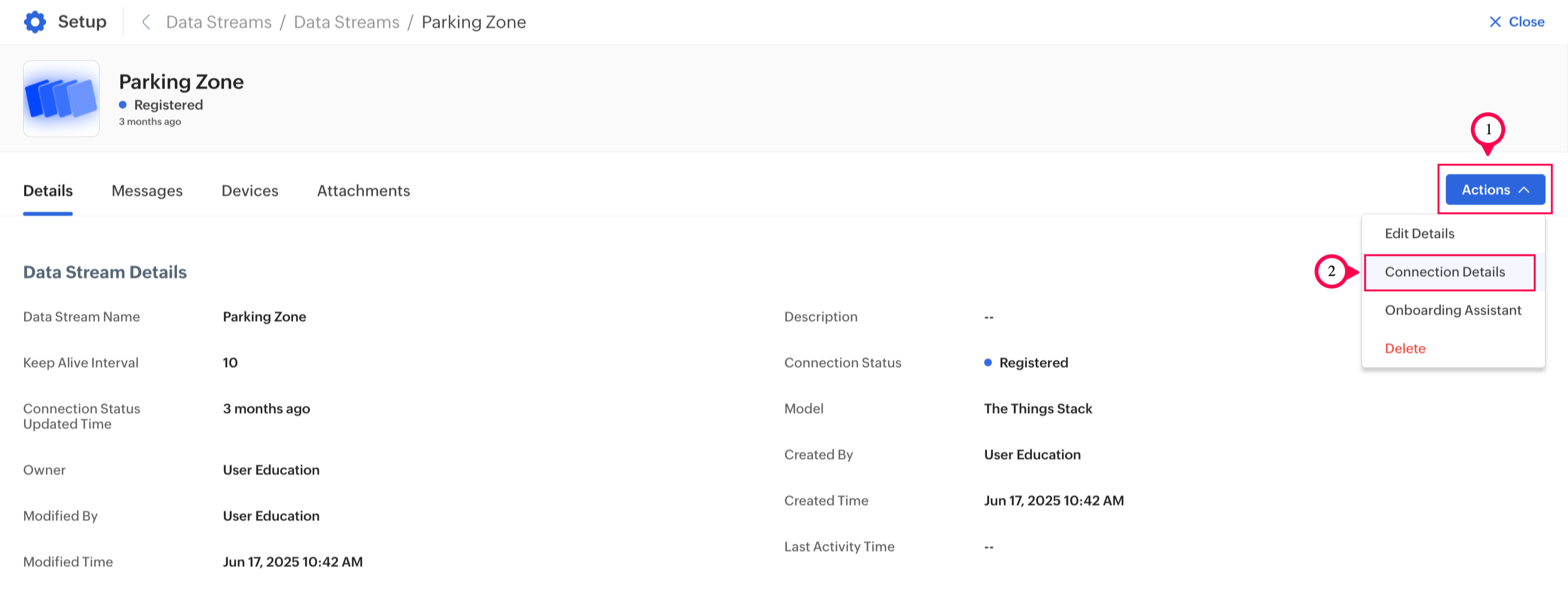This screenshot has width=1568, height=590.
Task: Click the callout marker numbered 1
Action: point(1487,130)
